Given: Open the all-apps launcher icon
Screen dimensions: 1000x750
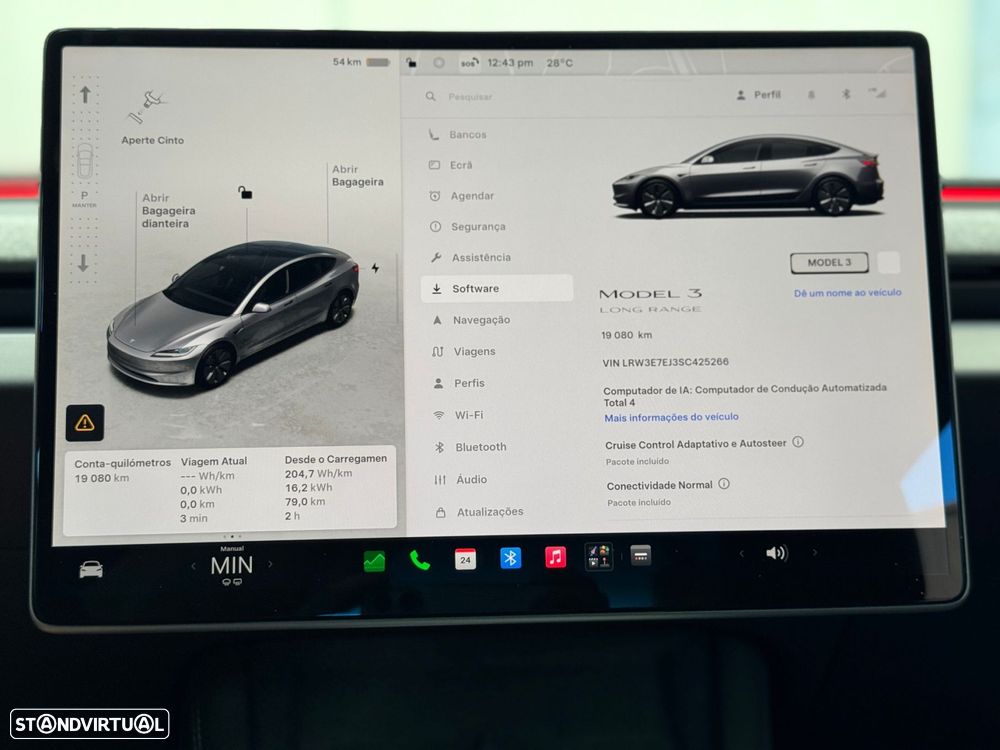Looking at the screenshot, I should pyautogui.click(x=640, y=555).
